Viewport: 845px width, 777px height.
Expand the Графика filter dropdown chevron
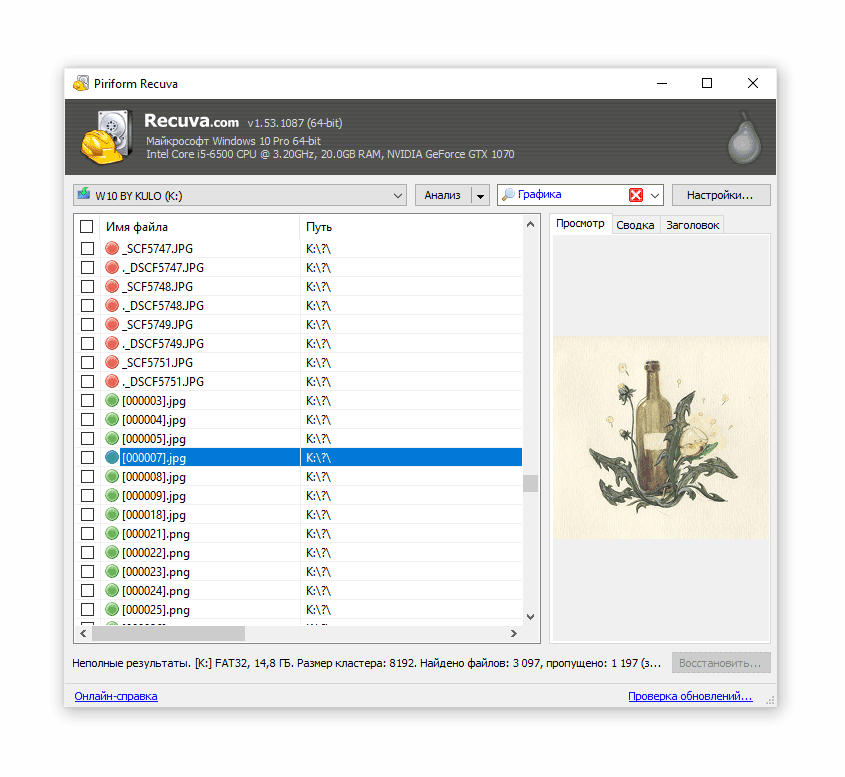[x=655, y=196]
